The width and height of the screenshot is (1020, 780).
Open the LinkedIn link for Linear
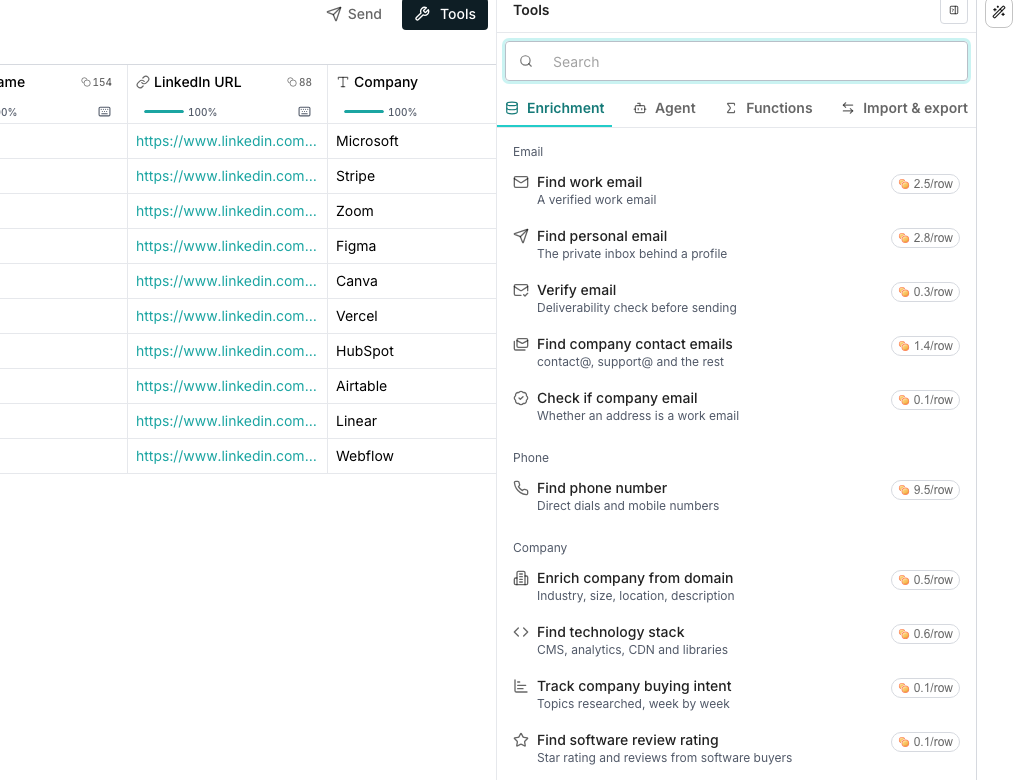pyautogui.click(x=226, y=422)
